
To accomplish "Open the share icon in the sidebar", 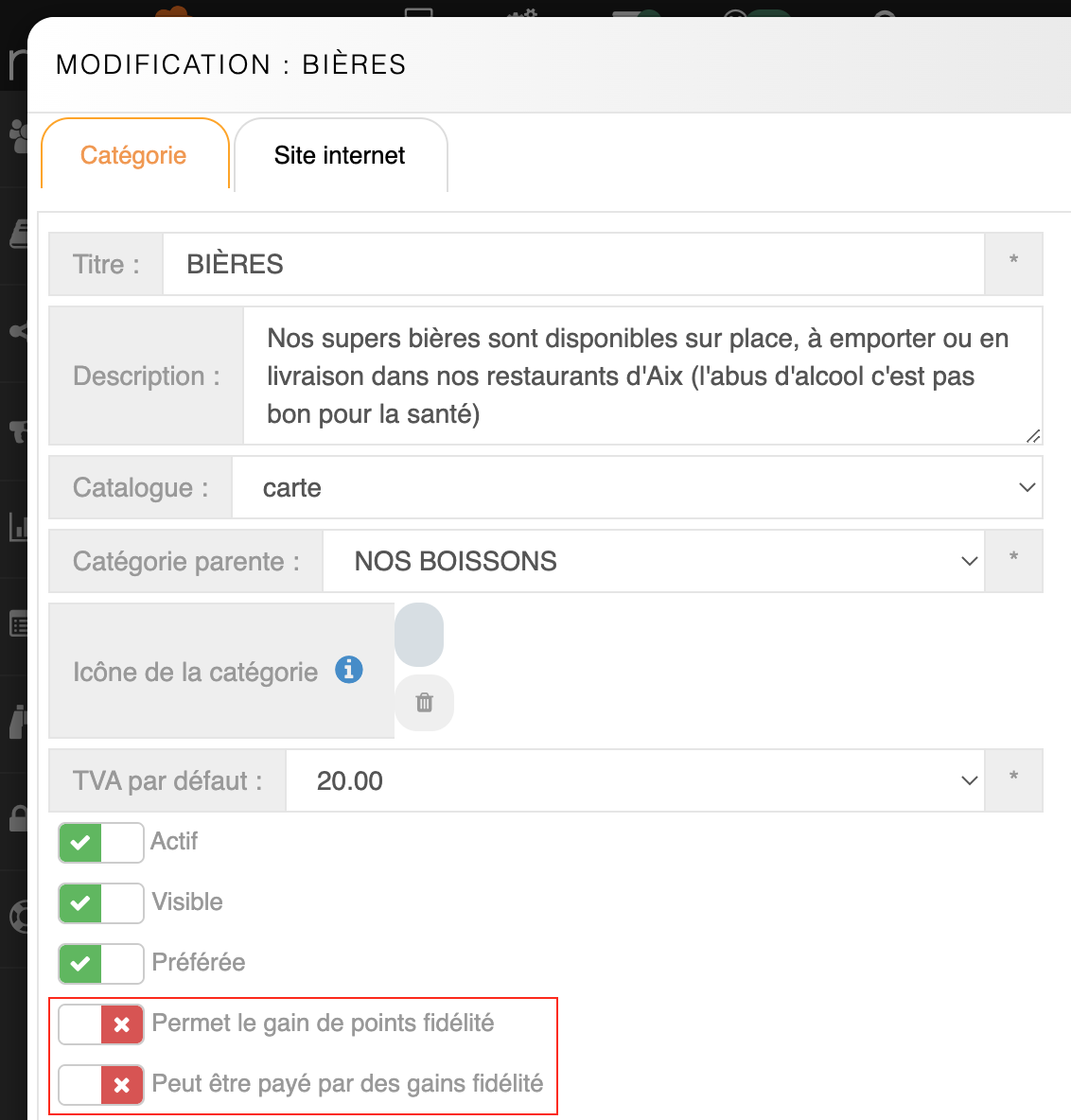I will click(x=16, y=331).
